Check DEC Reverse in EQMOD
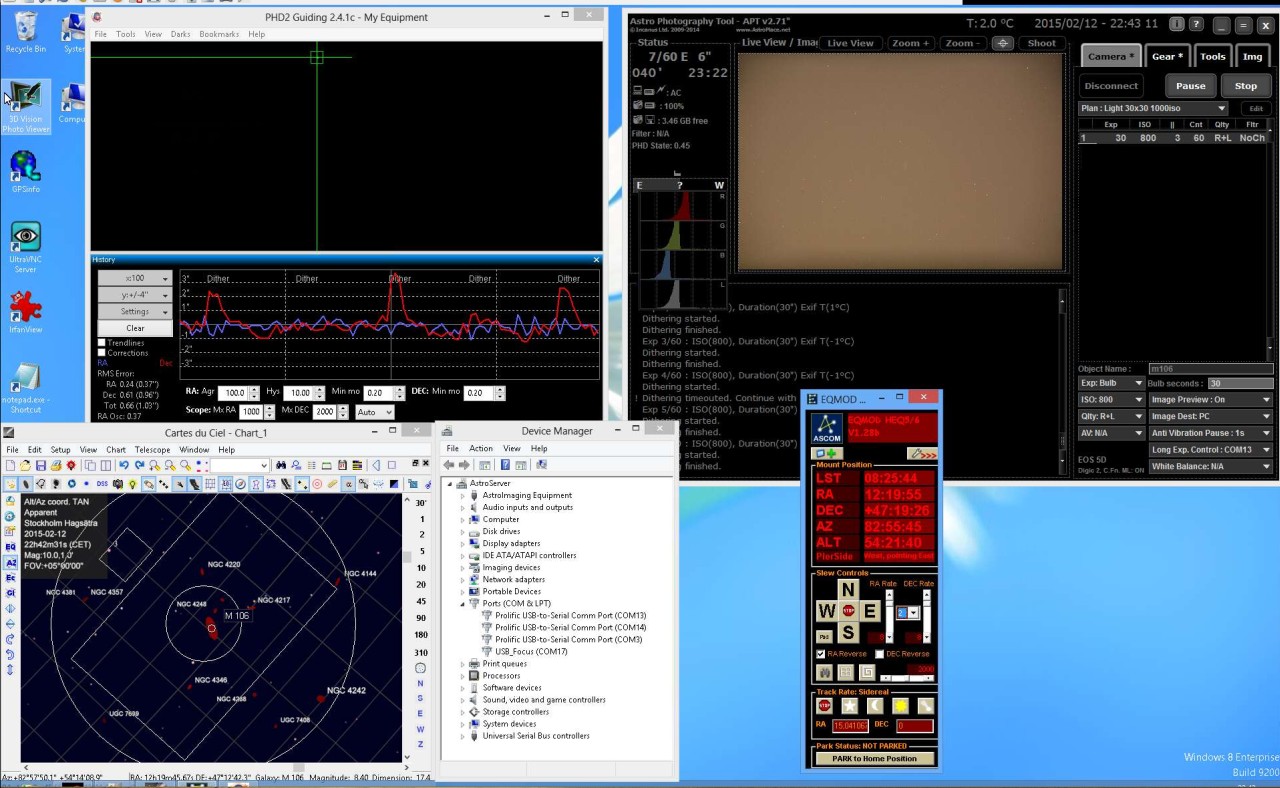Screen dimensions: 1280x788 (879, 654)
